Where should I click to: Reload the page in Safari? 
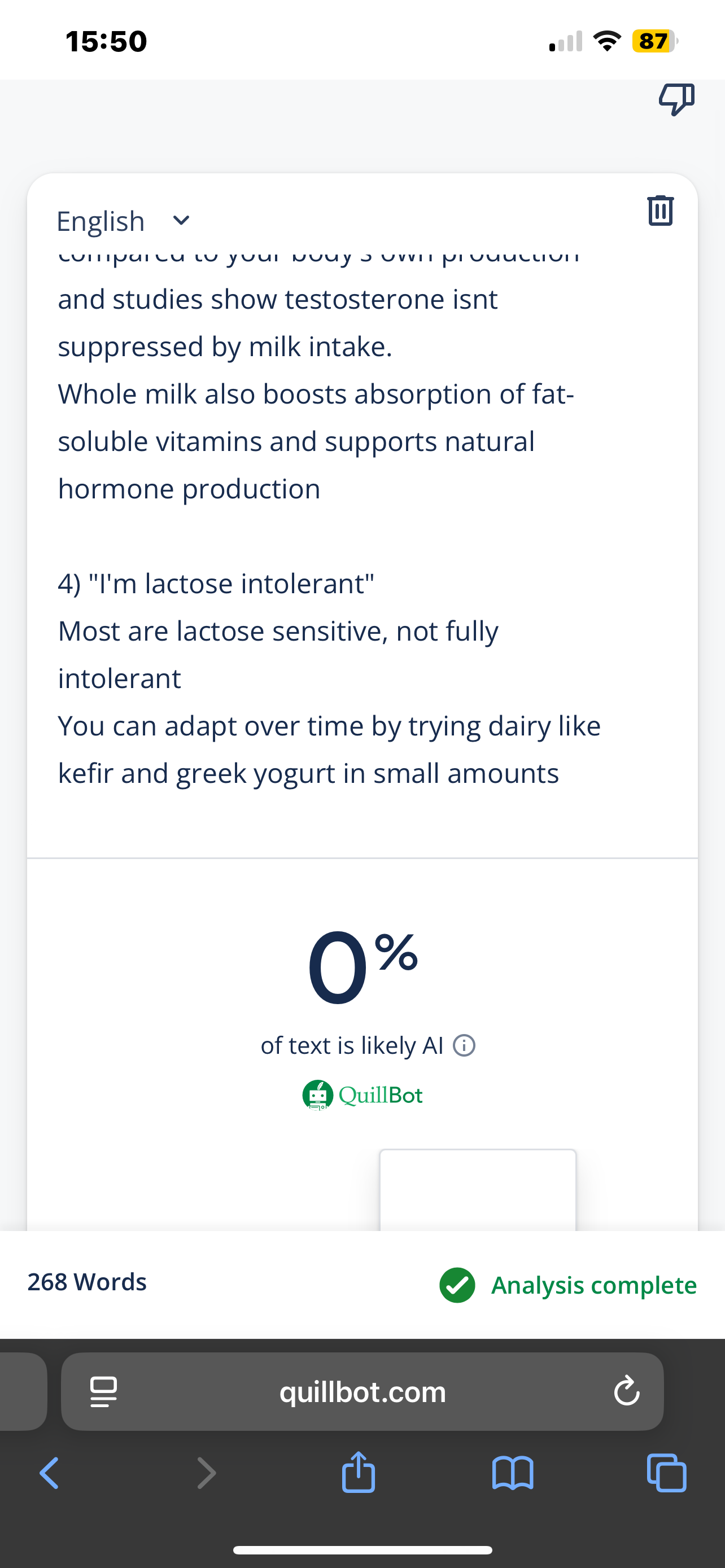click(x=626, y=1391)
